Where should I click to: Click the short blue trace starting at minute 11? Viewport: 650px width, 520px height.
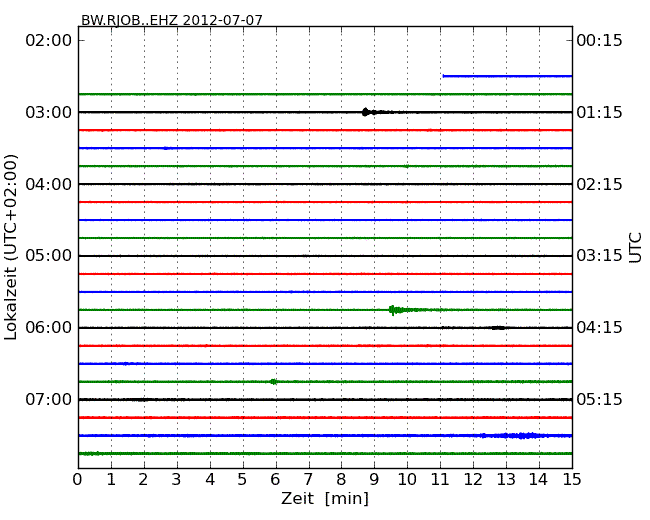(507, 76)
